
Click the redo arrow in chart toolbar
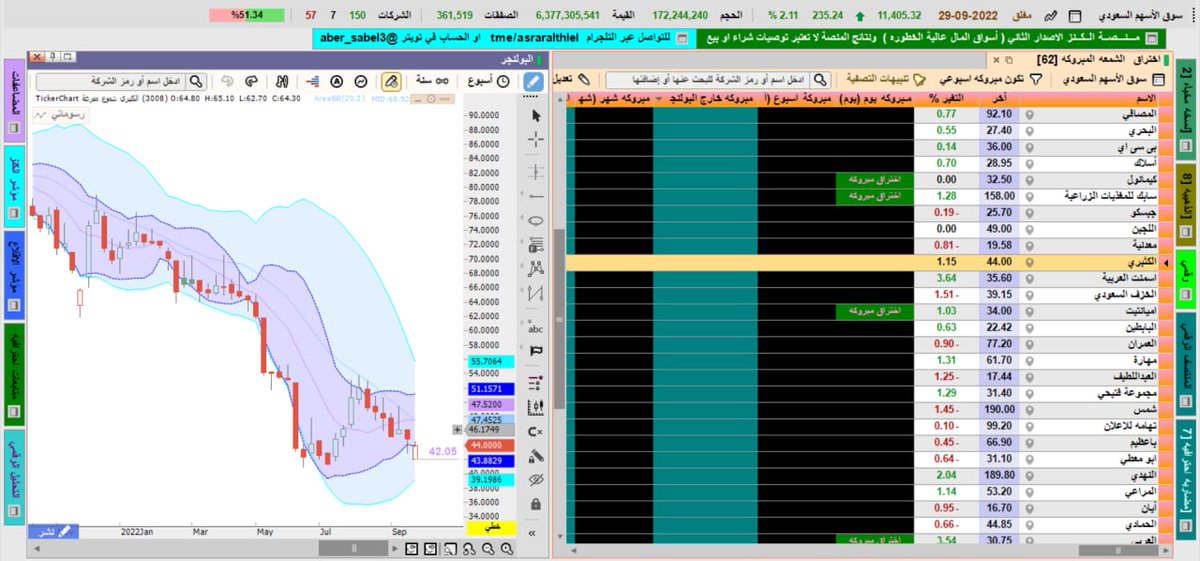[251, 82]
